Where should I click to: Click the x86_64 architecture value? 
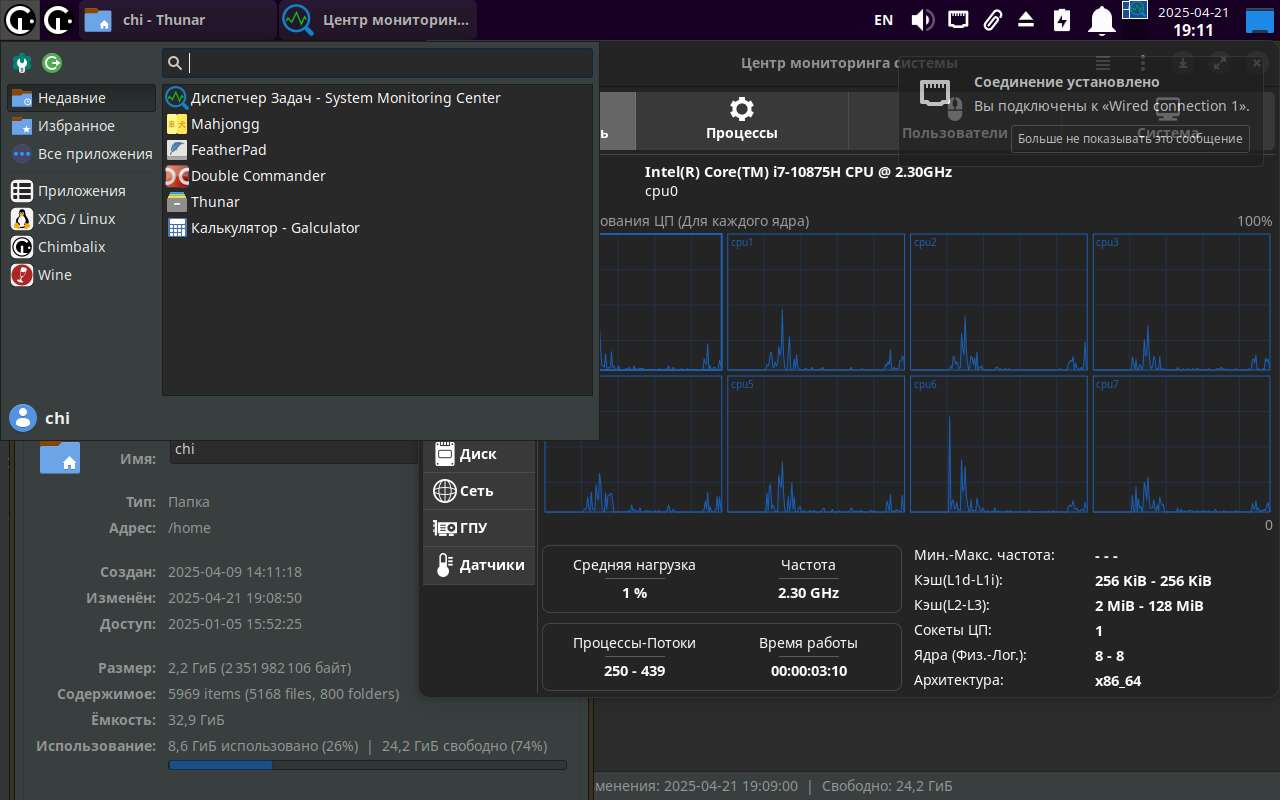(x=1118, y=681)
